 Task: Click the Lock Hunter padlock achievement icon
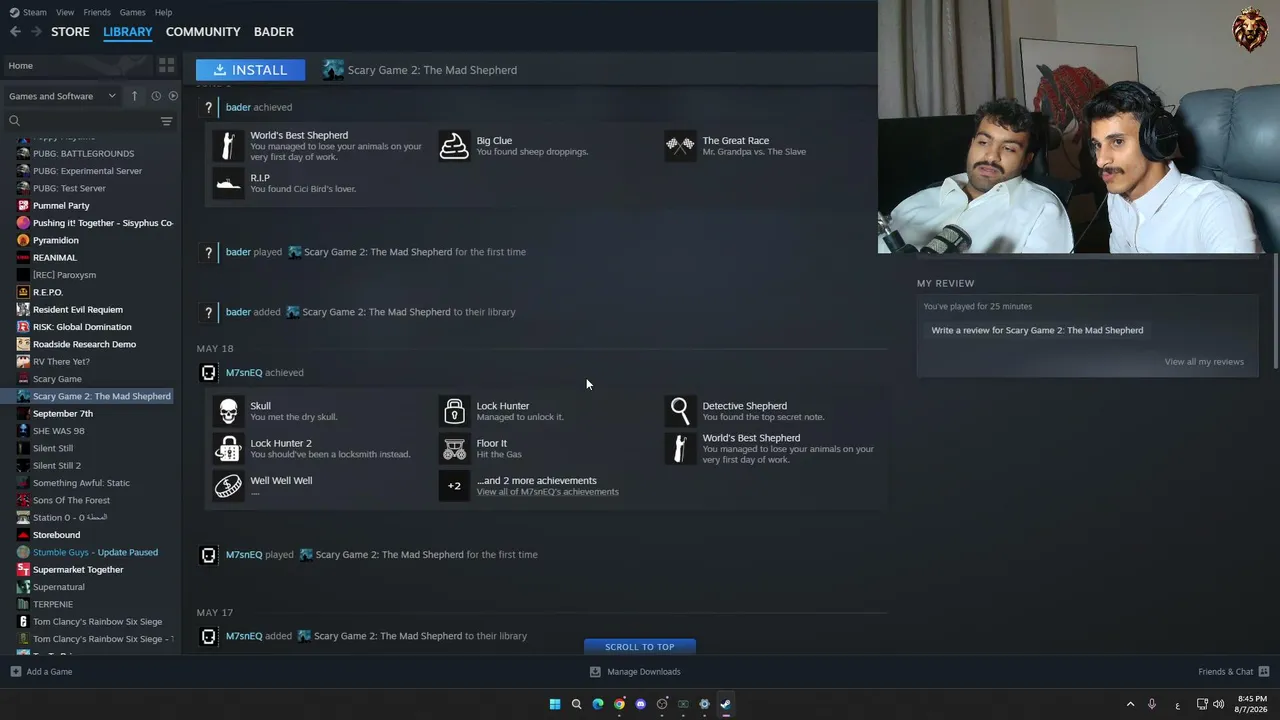click(454, 411)
